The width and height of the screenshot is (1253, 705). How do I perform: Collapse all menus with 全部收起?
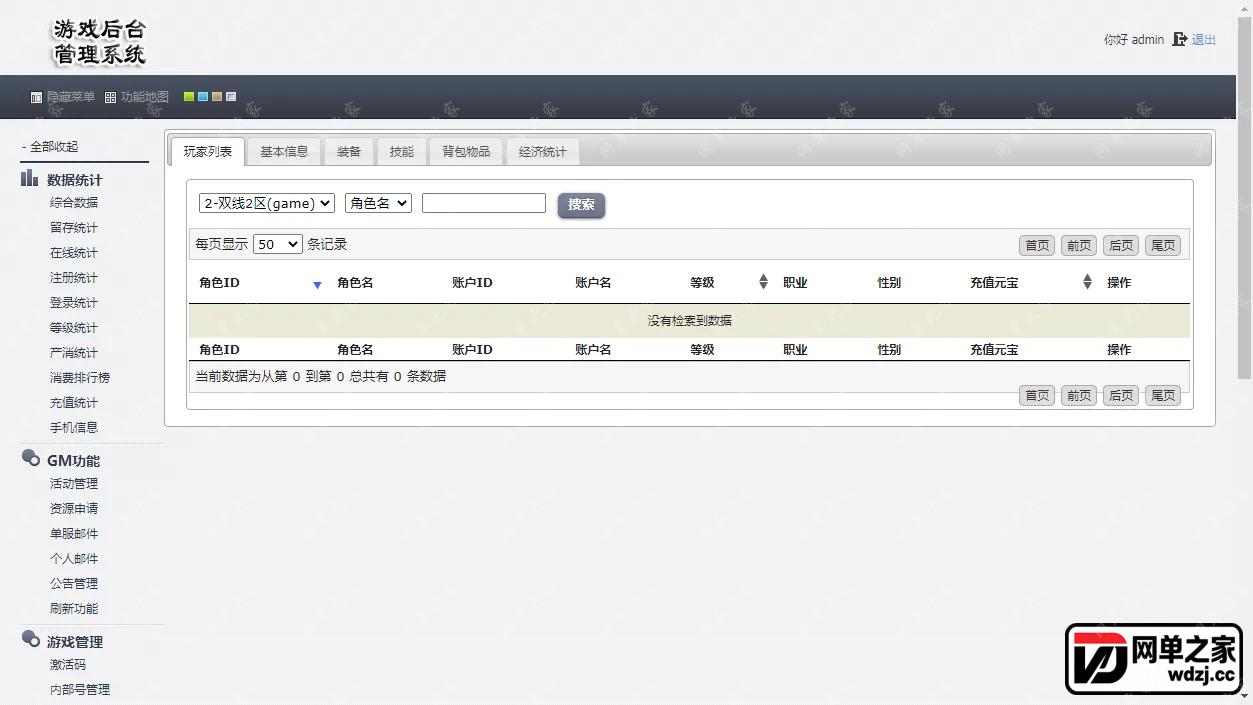(49, 146)
